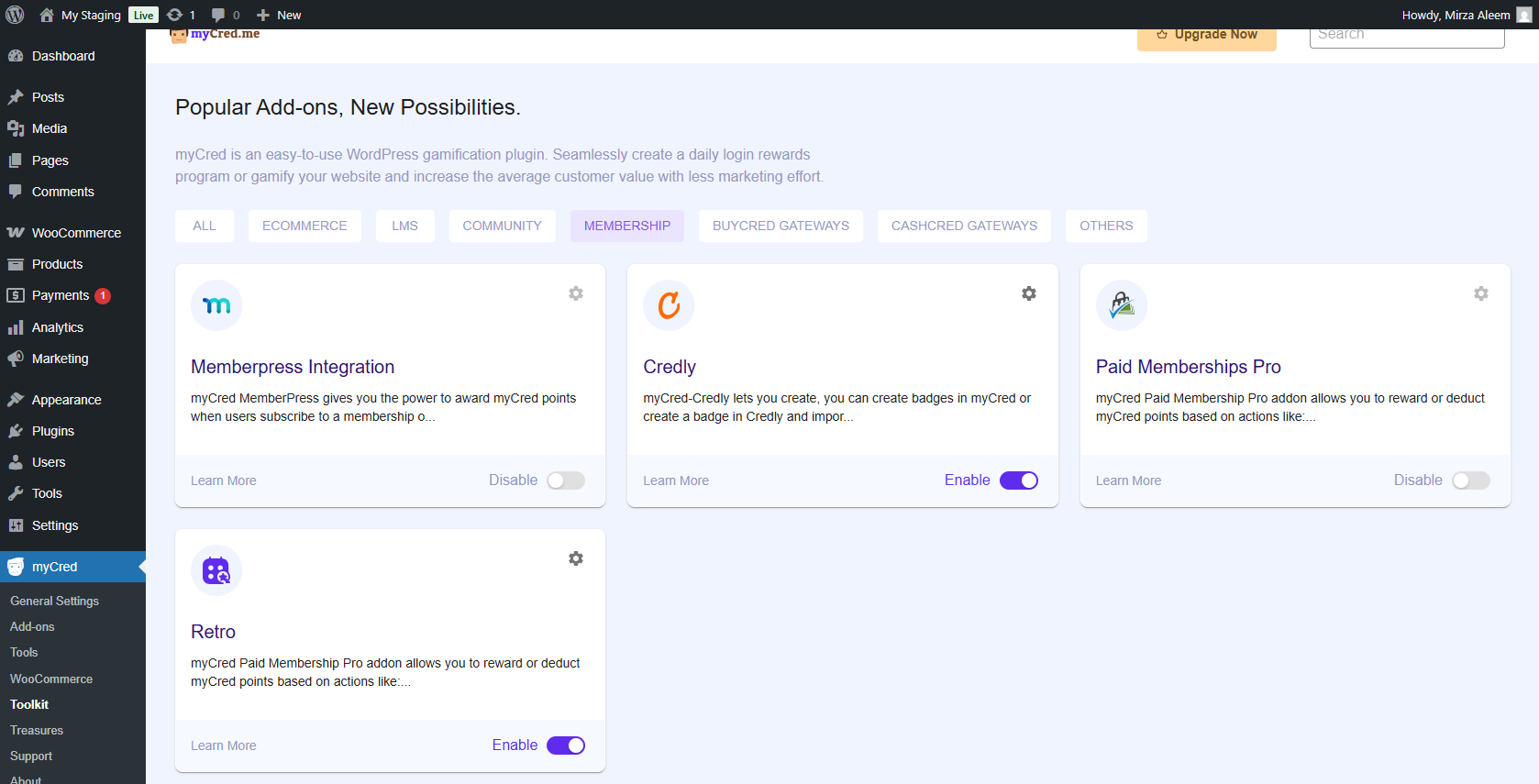This screenshot has width=1539, height=784.
Task: Select the LMS filter tab
Action: point(404,226)
